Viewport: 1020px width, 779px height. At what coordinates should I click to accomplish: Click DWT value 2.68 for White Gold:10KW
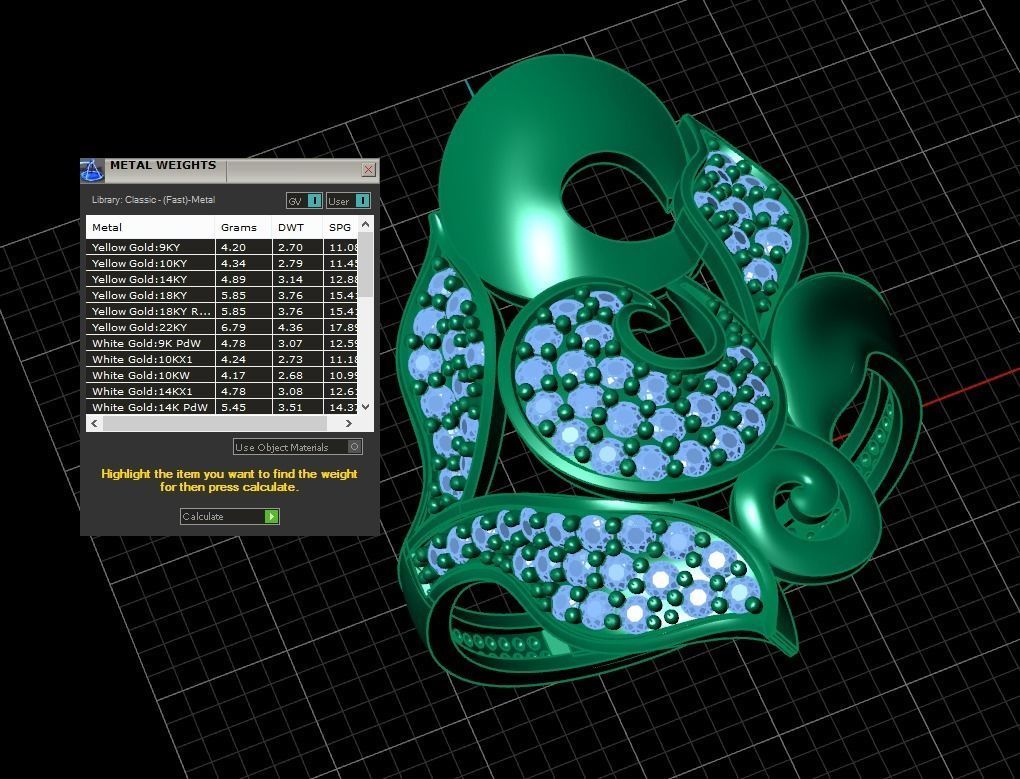tap(290, 375)
